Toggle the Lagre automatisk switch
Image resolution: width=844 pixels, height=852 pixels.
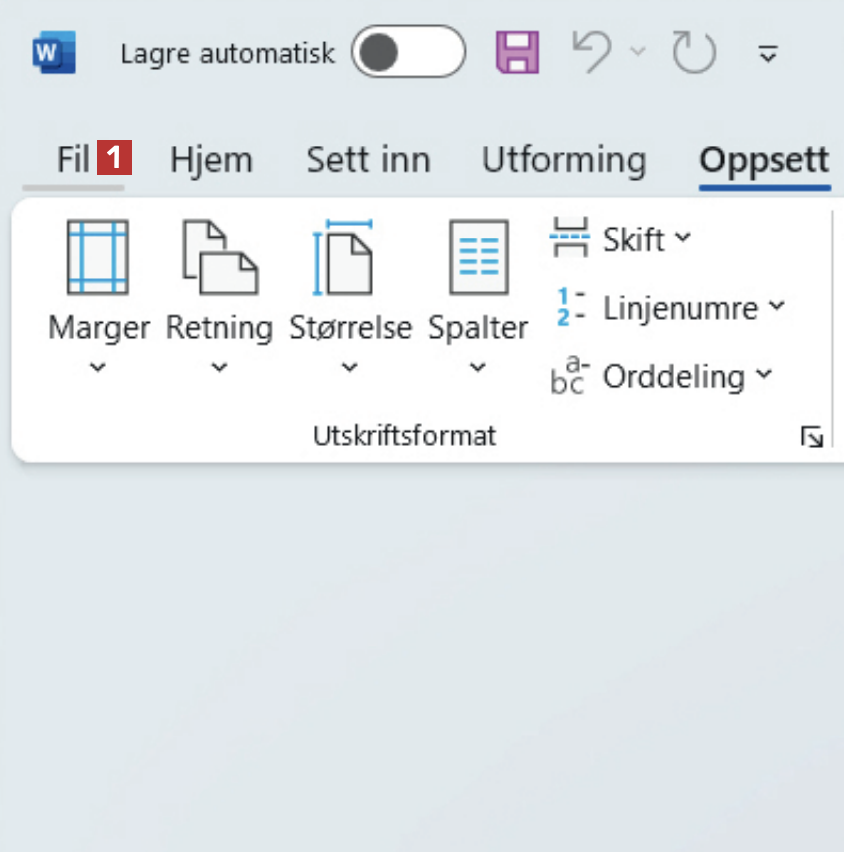point(408,52)
